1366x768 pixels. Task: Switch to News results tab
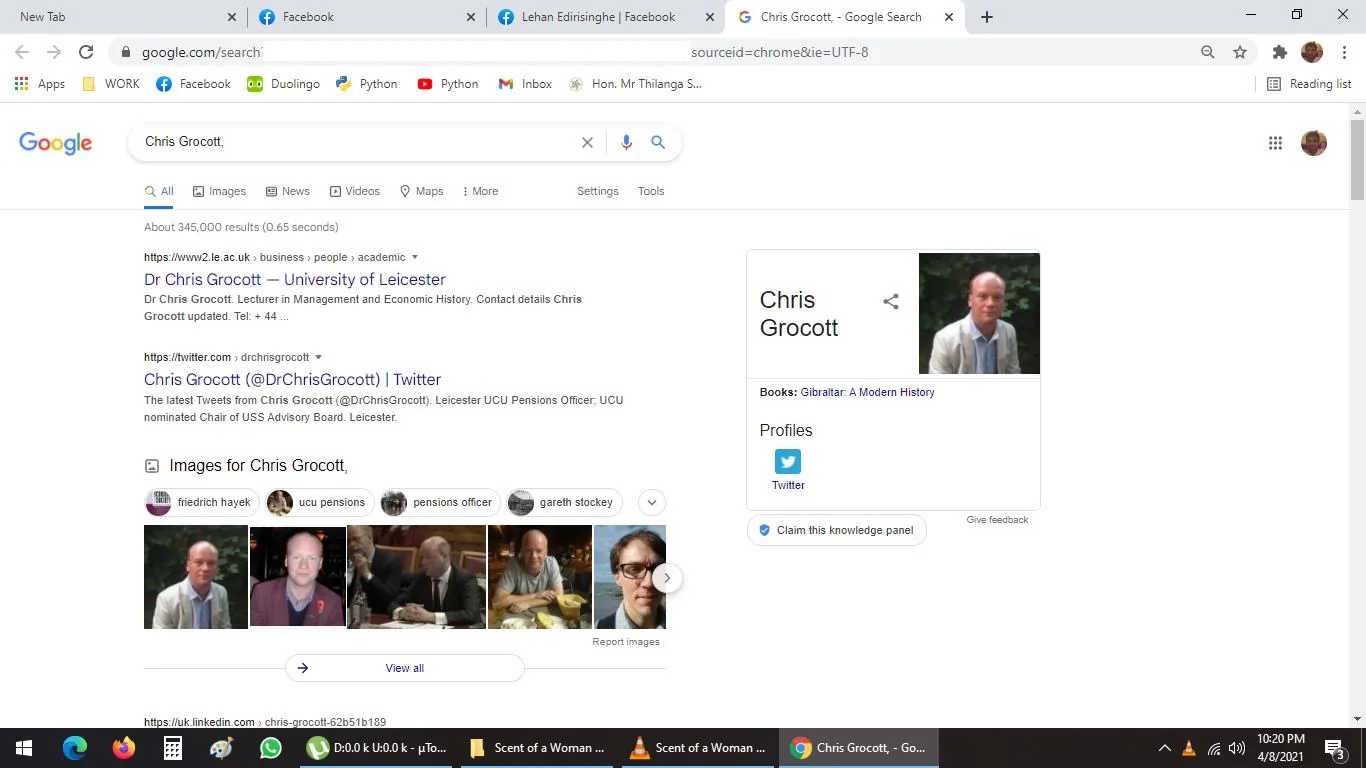[x=287, y=191]
